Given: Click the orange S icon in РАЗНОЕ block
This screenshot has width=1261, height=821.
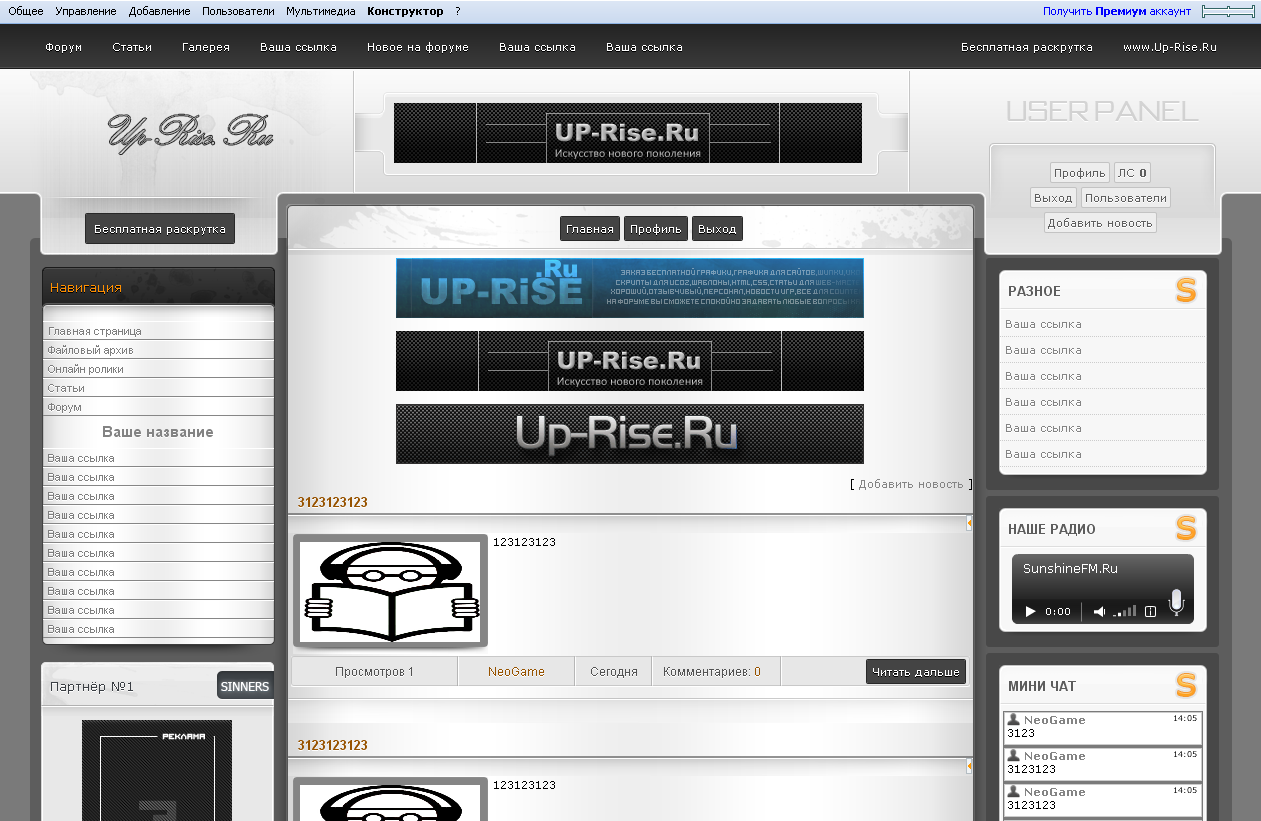Looking at the screenshot, I should 1185,291.
